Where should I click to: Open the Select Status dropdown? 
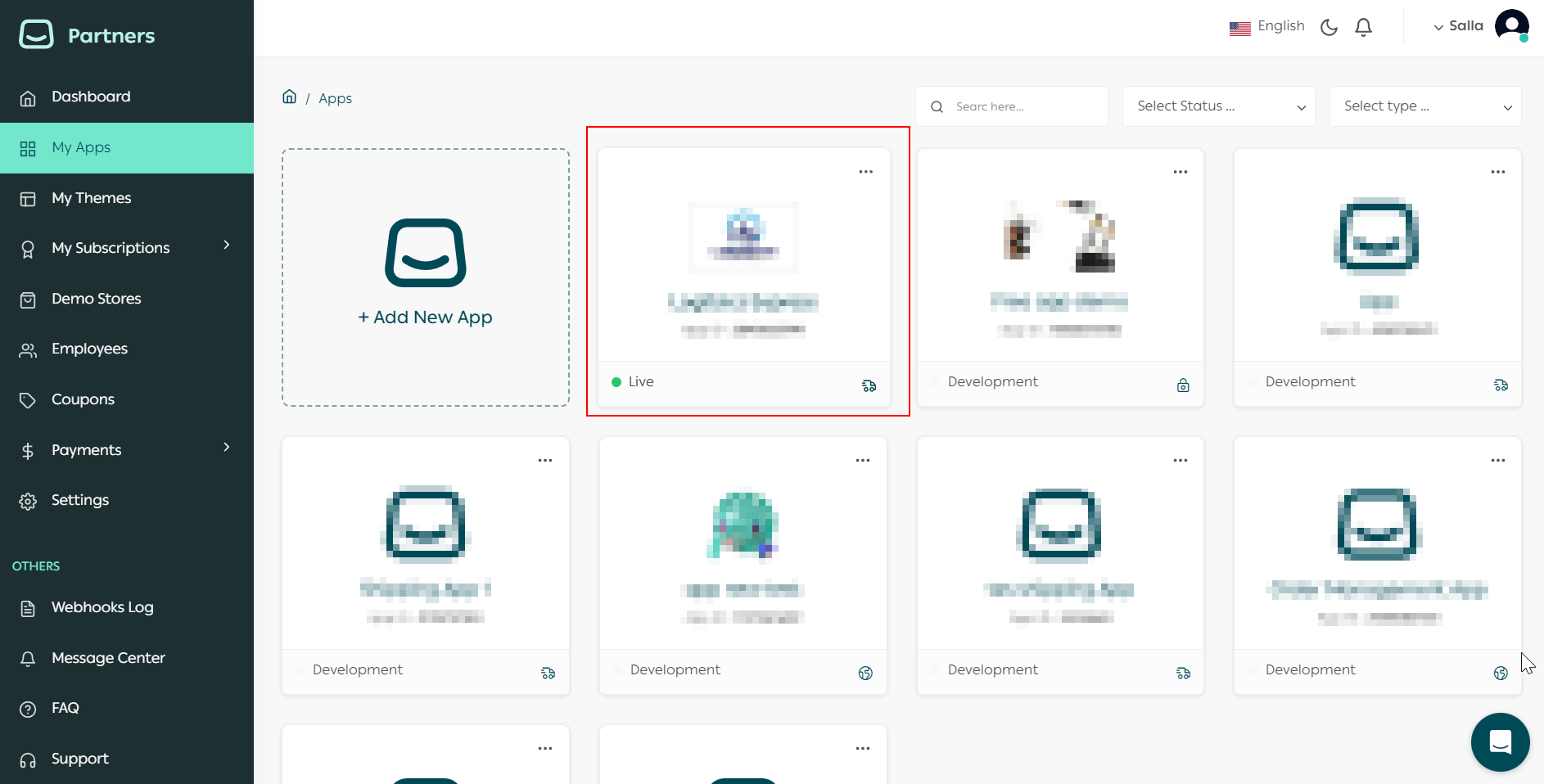pos(1218,106)
